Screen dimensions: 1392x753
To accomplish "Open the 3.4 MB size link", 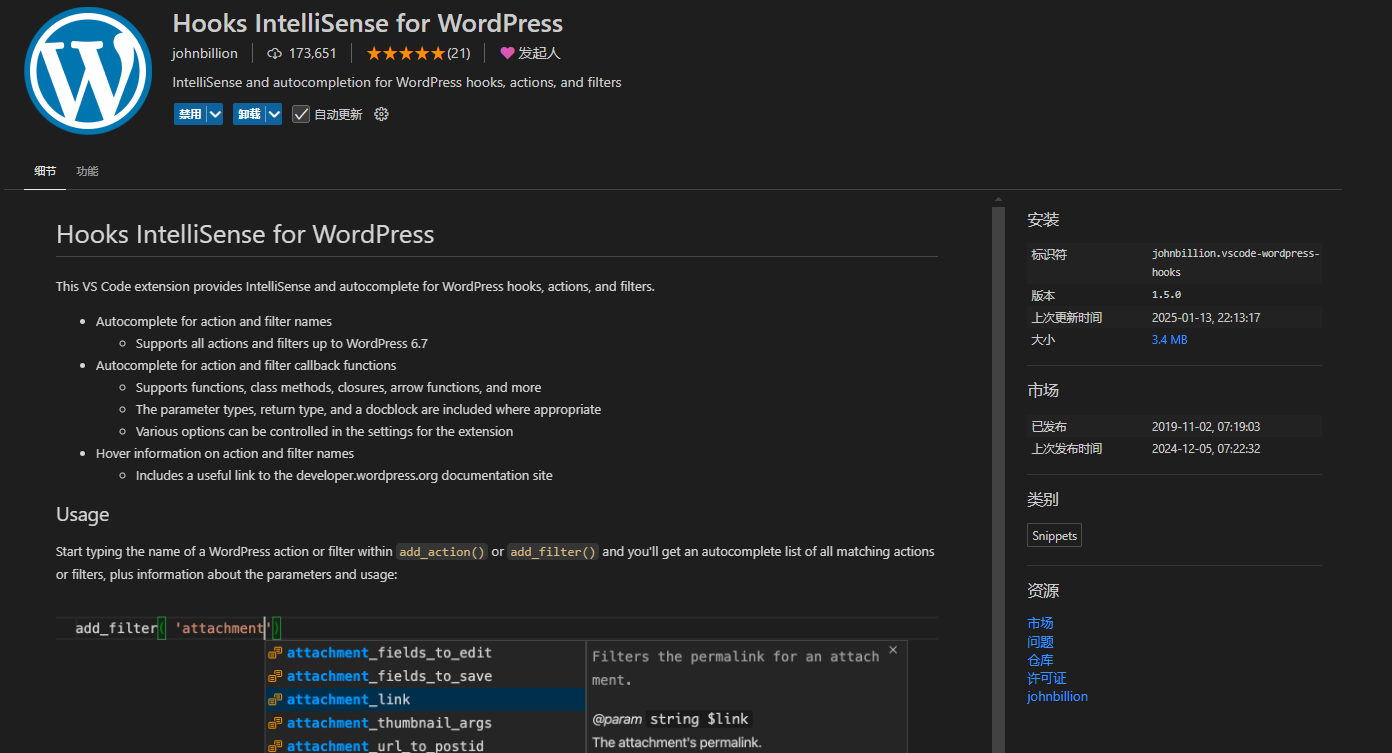I will tap(1169, 340).
